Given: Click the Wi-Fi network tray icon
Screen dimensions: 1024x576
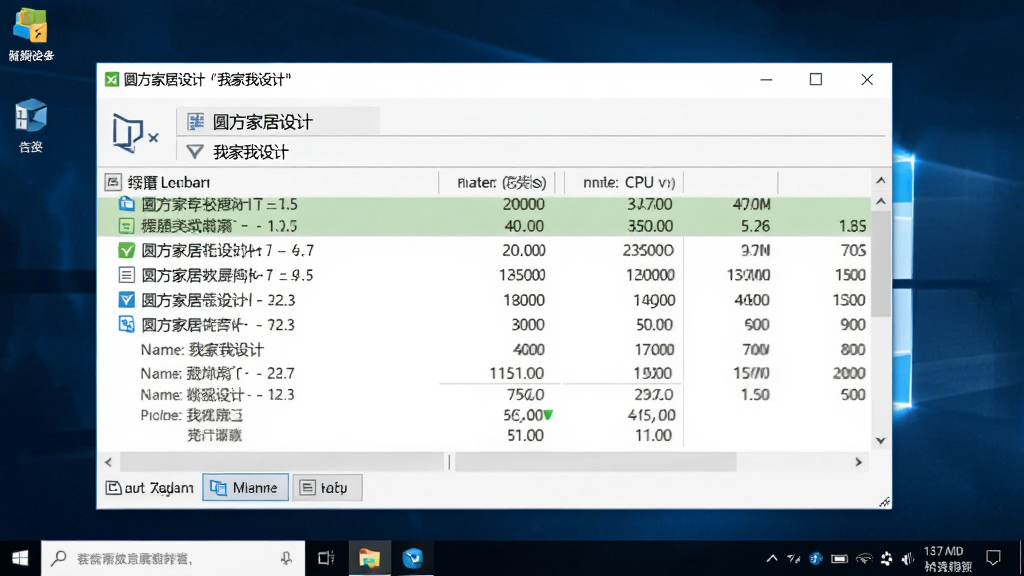Looking at the screenshot, I should click(x=863, y=558).
